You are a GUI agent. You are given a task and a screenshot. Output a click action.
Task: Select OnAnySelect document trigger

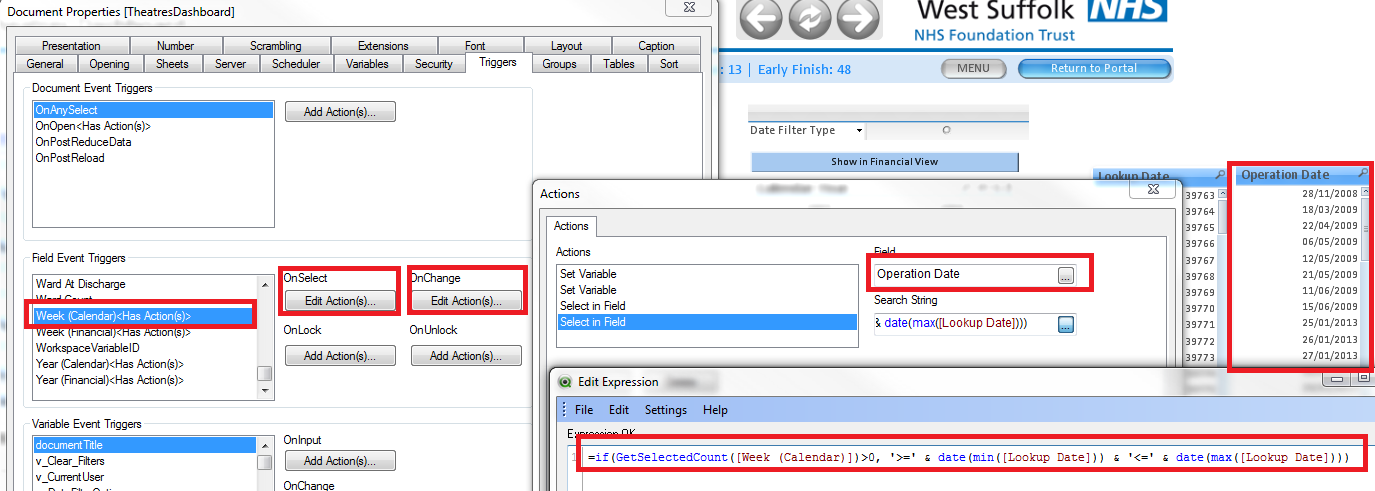pyautogui.click(x=152, y=110)
